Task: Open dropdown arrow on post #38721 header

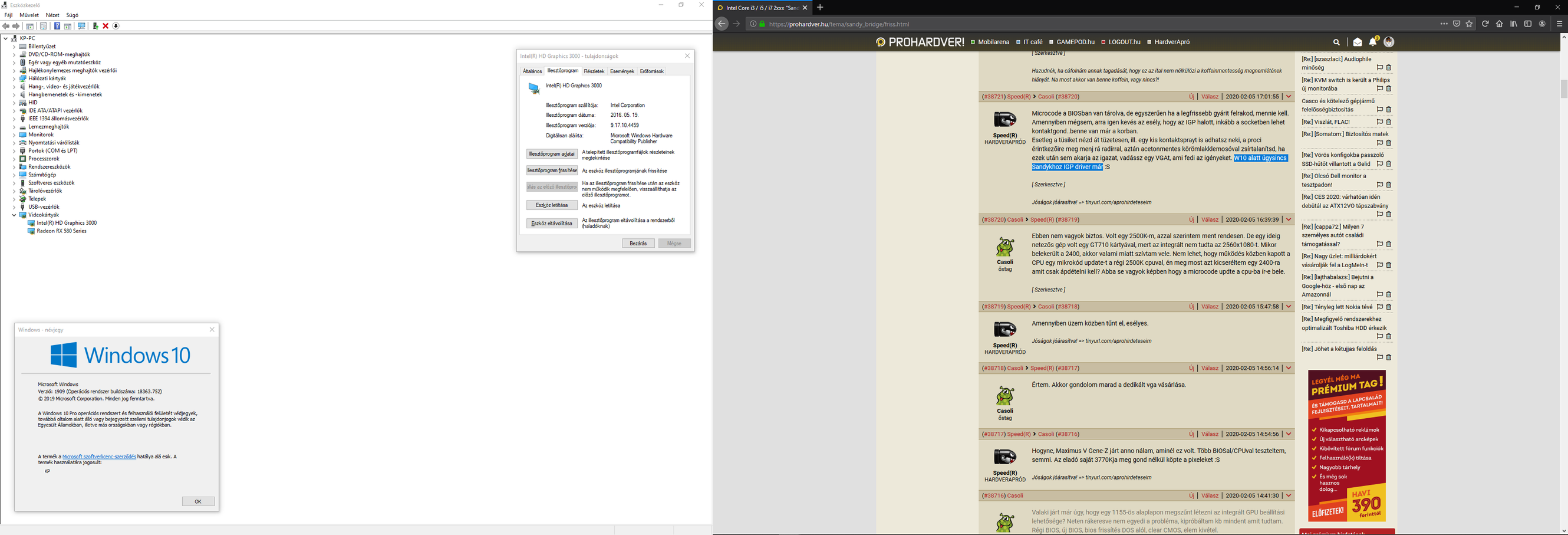Action: point(1289,97)
